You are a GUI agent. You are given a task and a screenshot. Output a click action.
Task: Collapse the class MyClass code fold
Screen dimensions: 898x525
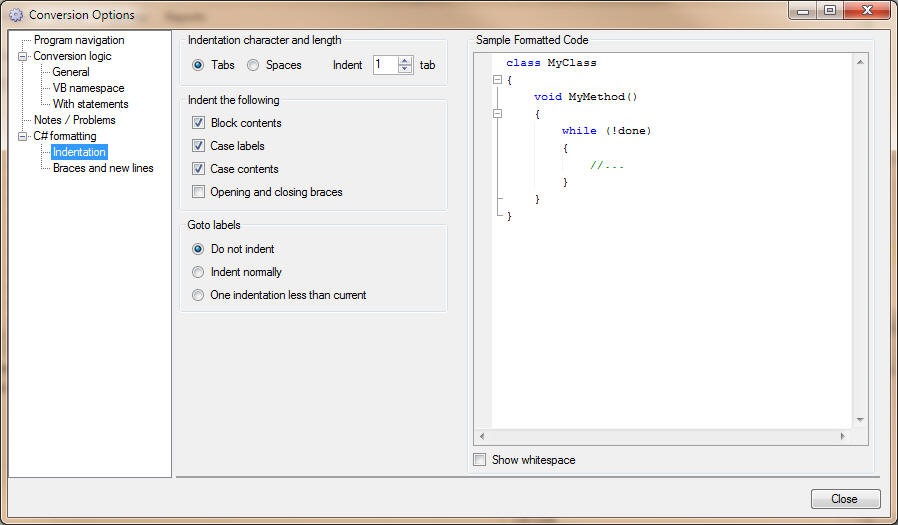point(497,80)
